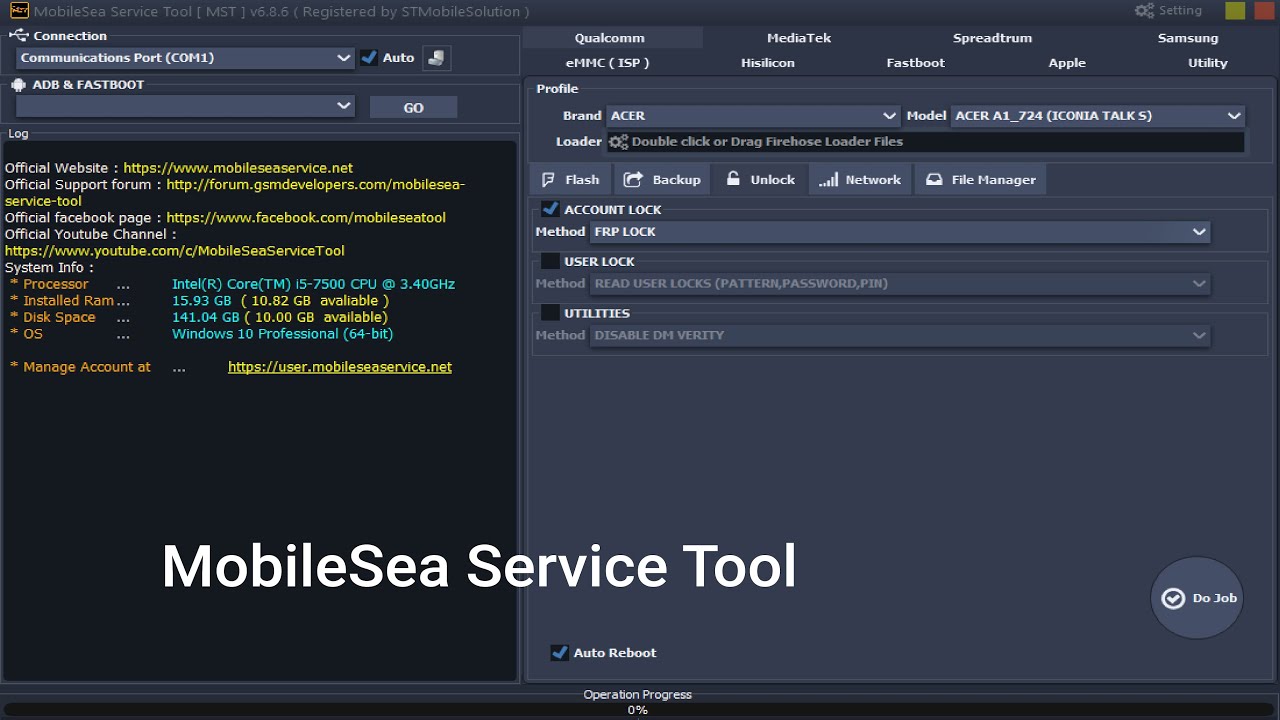Screen dimensions: 1280x720
Task: Enable the UTILITIES checkbox
Action: pos(550,313)
